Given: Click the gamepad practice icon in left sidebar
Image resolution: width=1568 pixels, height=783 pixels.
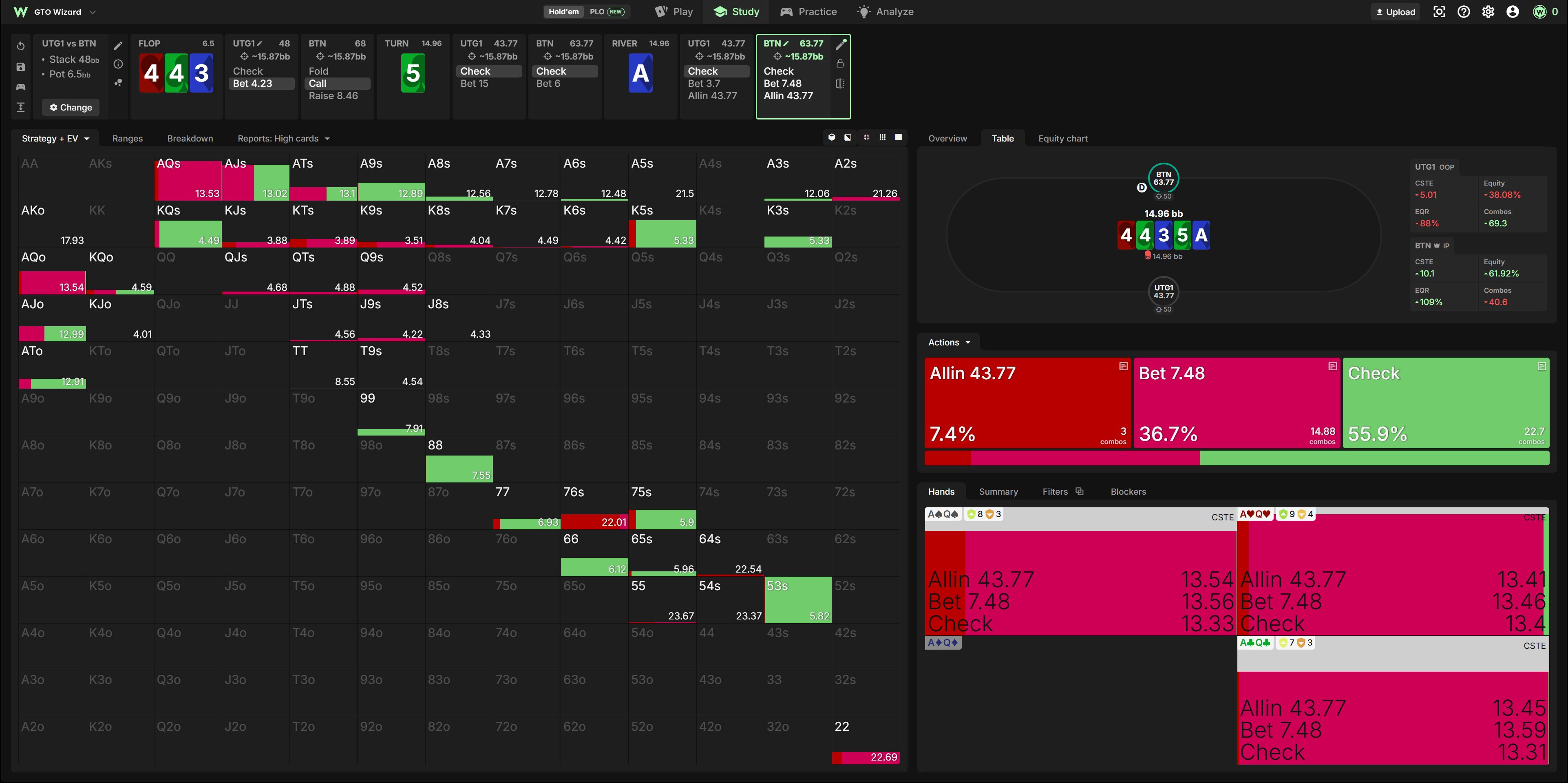Looking at the screenshot, I should pos(21,87).
